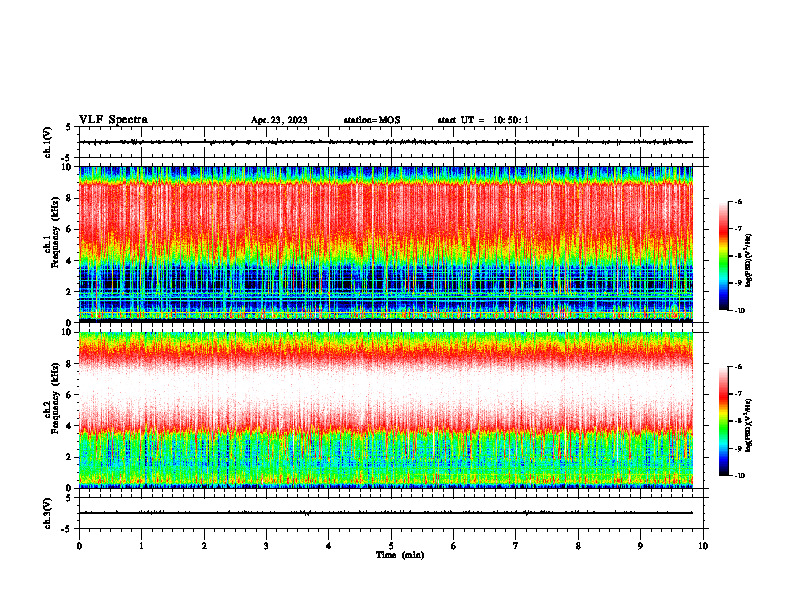The width and height of the screenshot is (792, 612).
Task: Click ch.1 color bar value "-9"
Action: [738, 283]
